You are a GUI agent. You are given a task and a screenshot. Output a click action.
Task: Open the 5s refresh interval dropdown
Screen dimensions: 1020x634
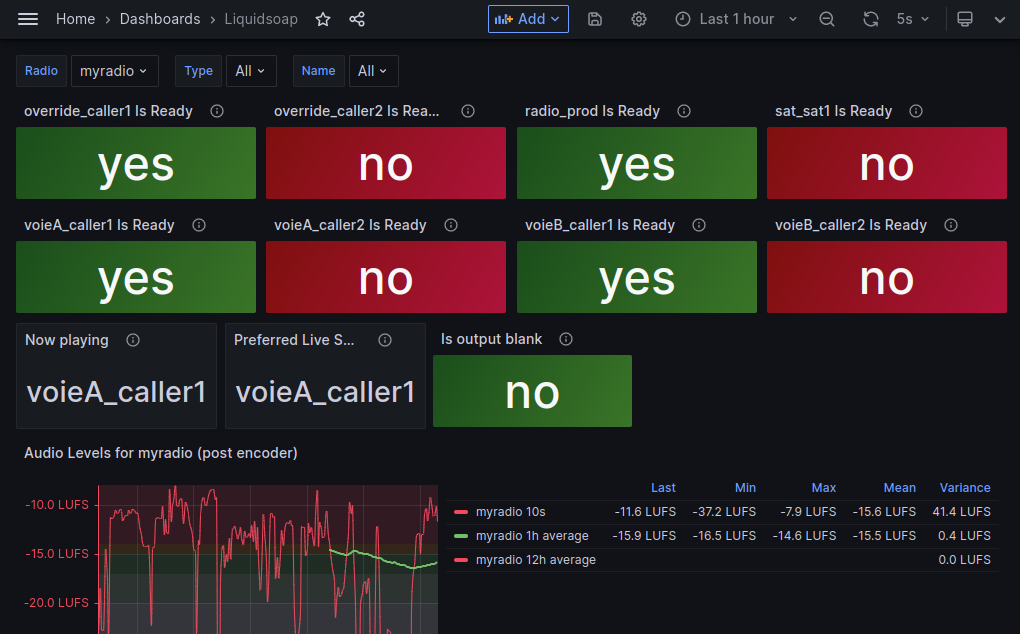click(912, 20)
